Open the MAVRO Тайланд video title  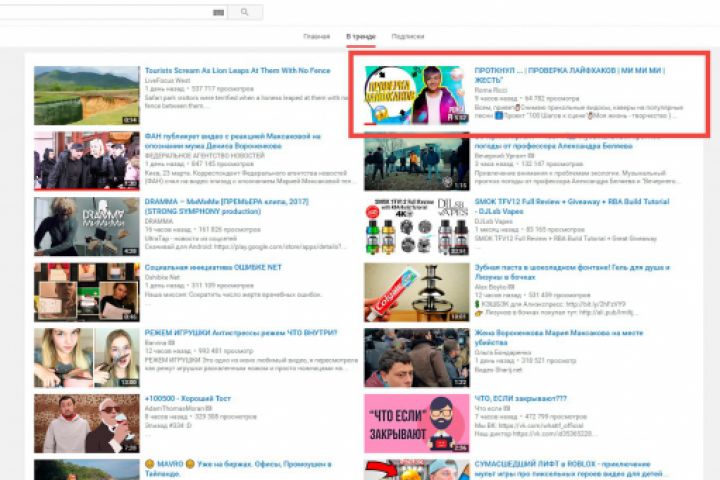(238, 469)
